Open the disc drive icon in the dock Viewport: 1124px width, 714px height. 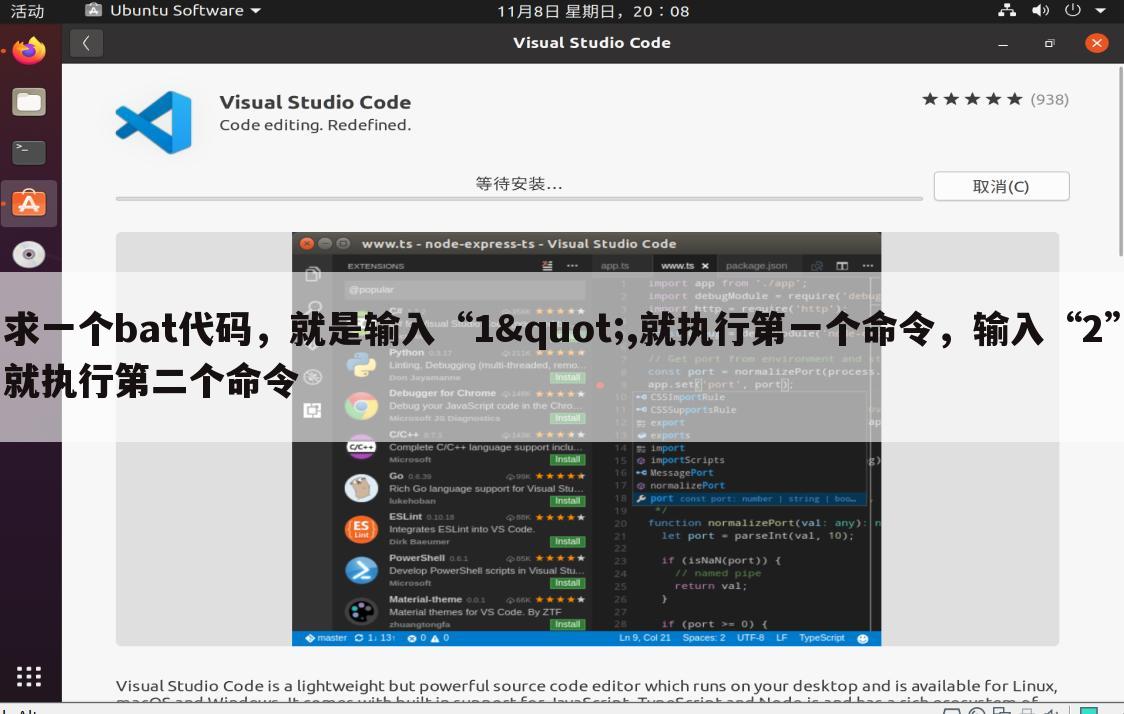pos(29,254)
